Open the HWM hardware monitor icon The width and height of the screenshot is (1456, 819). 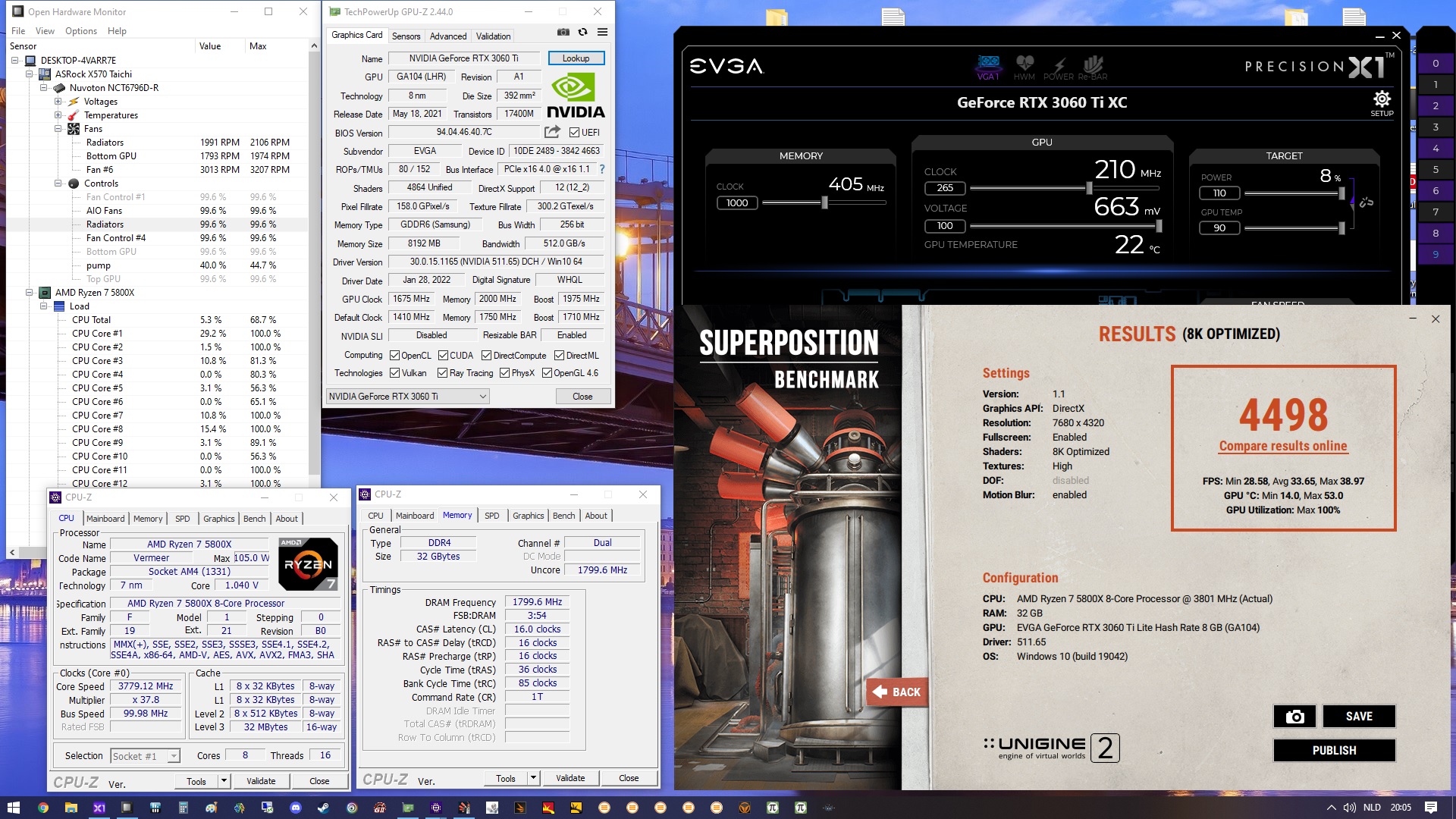coord(1025,67)
